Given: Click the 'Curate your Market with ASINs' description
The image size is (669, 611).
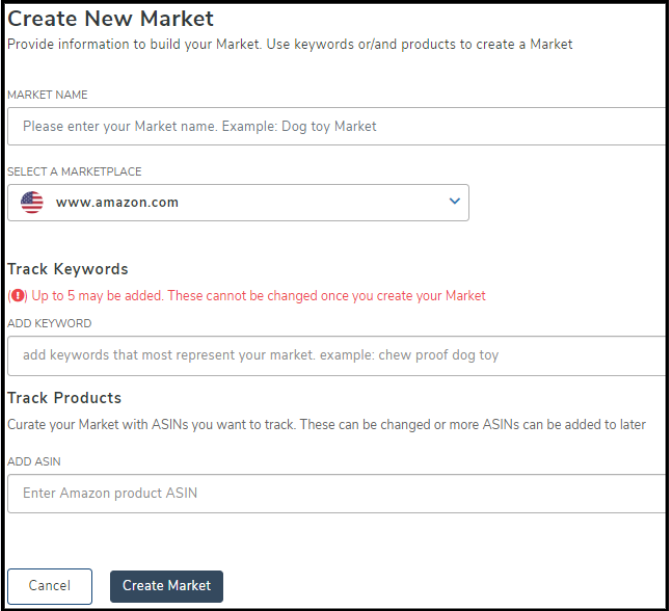Looking at the screenshot, I should point(326,424).
